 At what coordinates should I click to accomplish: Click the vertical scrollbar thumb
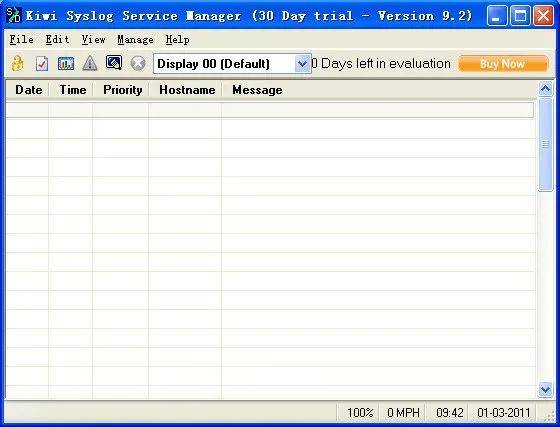(545, 145)
